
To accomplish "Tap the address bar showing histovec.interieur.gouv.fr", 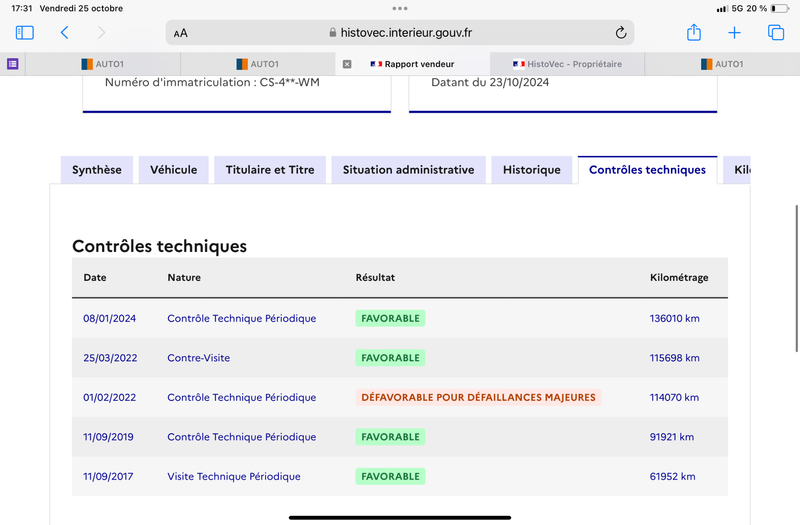I will click(400, 33).
